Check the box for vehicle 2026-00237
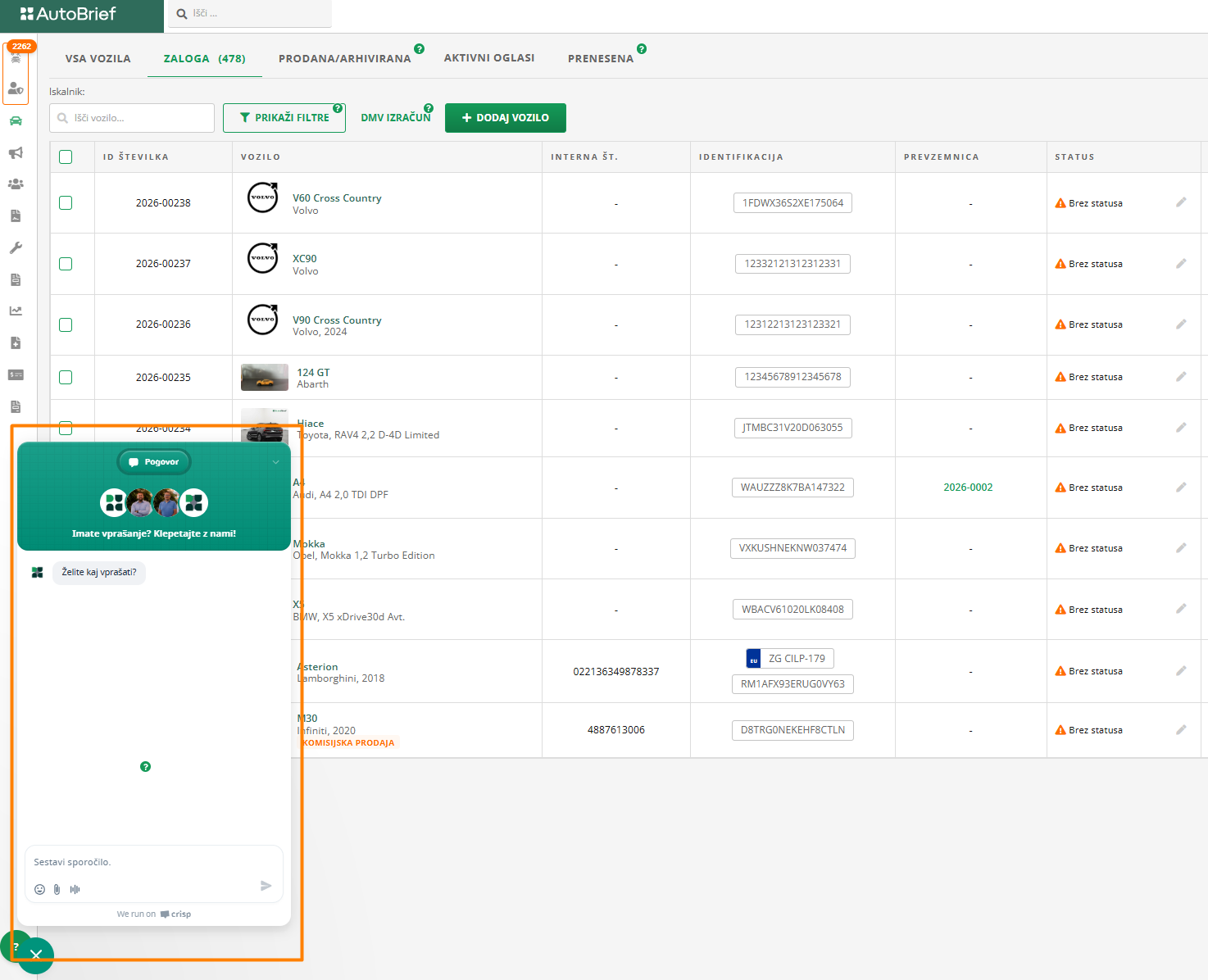Viewport: 1208px width, 980px height. (66, 264)
